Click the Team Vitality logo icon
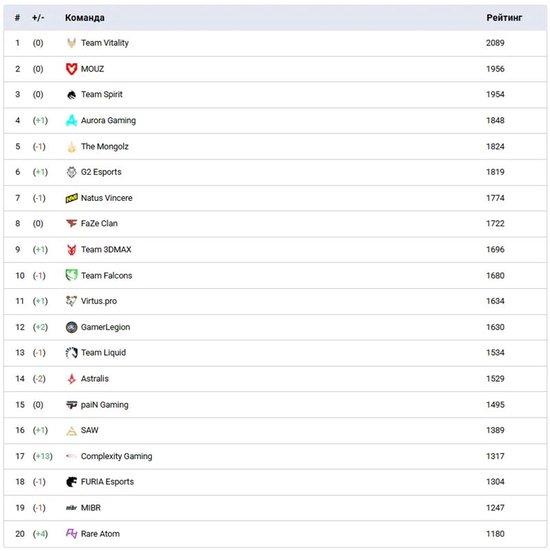The height and width of the screenshot is (551, 550). coord(71,43)
